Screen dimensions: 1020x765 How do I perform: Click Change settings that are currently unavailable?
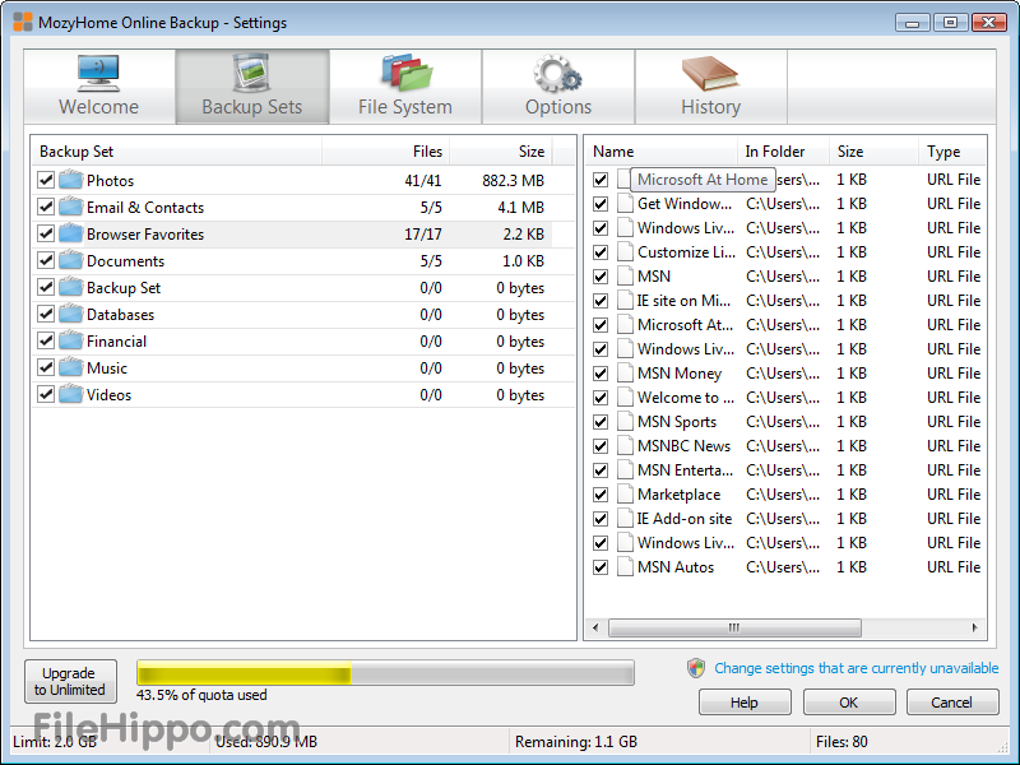tap(856, 668)
